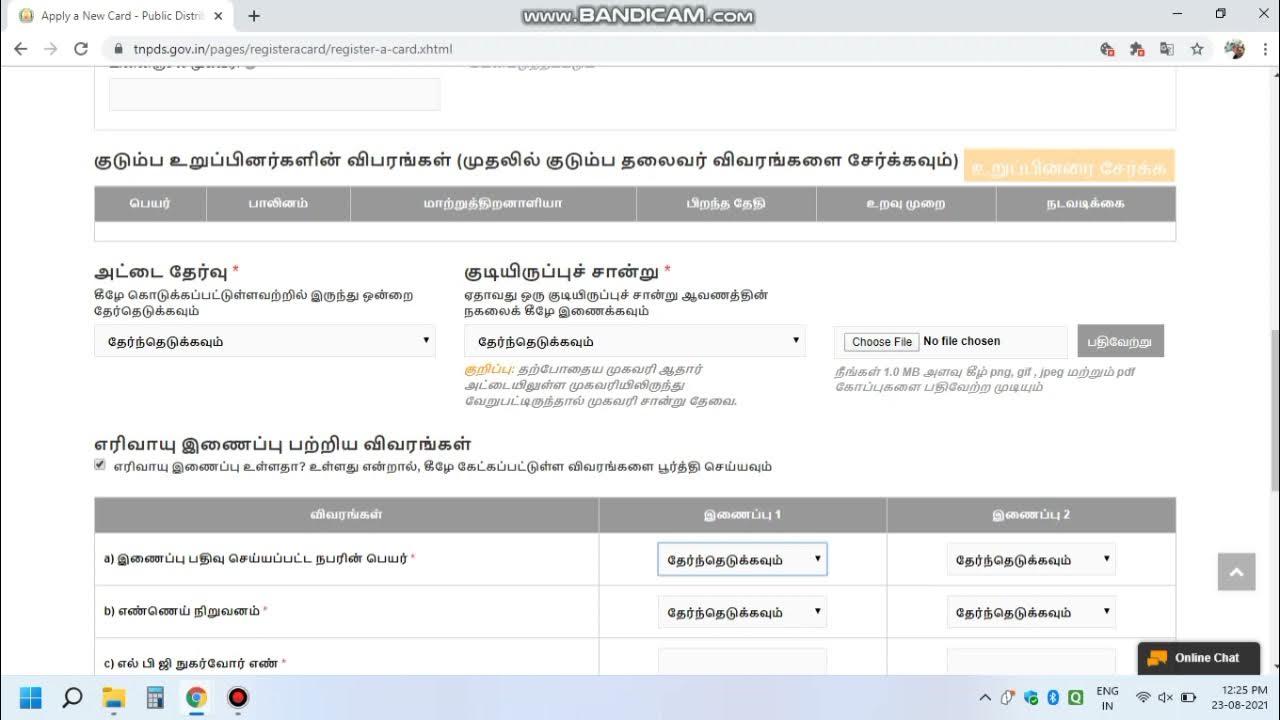
Task: Open Connection 1 registered person name dropdown
Action: [742, 559]
